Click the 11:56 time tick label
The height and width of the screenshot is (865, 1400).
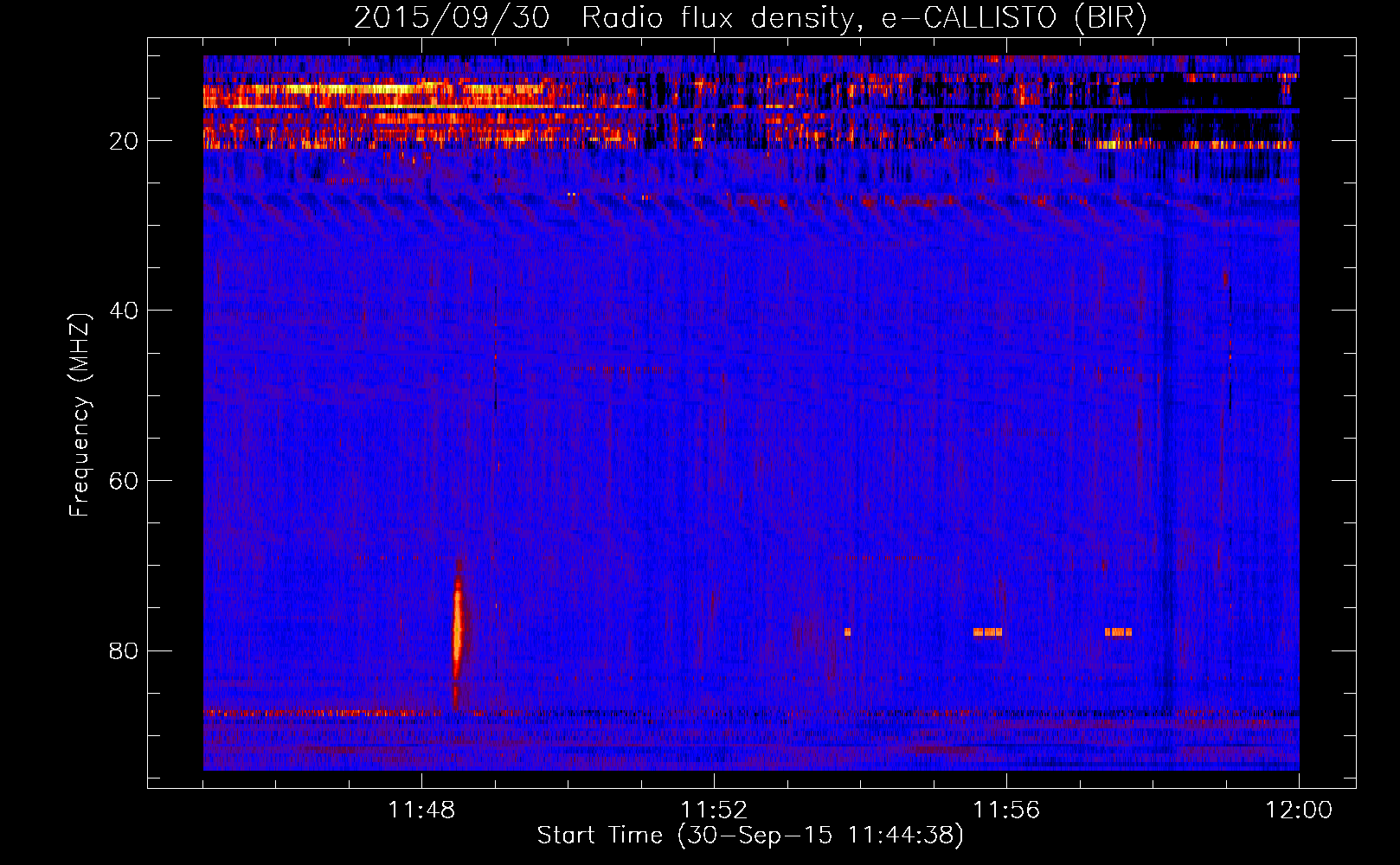click(1006, 811)
